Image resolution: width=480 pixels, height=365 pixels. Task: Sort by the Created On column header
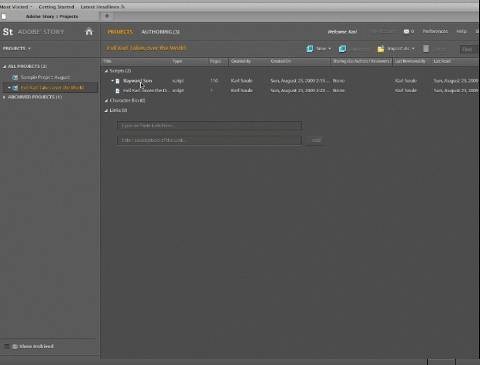pos(281,61)
